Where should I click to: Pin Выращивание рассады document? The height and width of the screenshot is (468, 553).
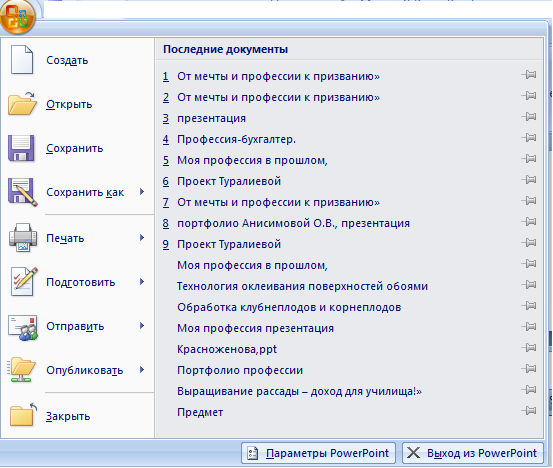(529, 390)
